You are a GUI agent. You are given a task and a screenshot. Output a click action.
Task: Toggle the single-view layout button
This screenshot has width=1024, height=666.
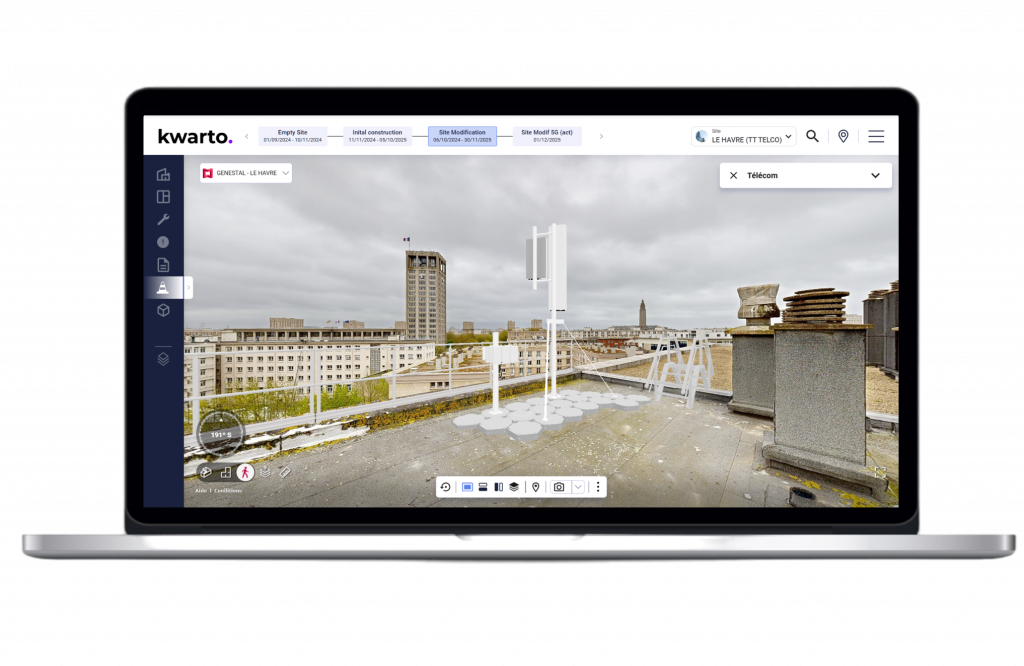[467, 487]
